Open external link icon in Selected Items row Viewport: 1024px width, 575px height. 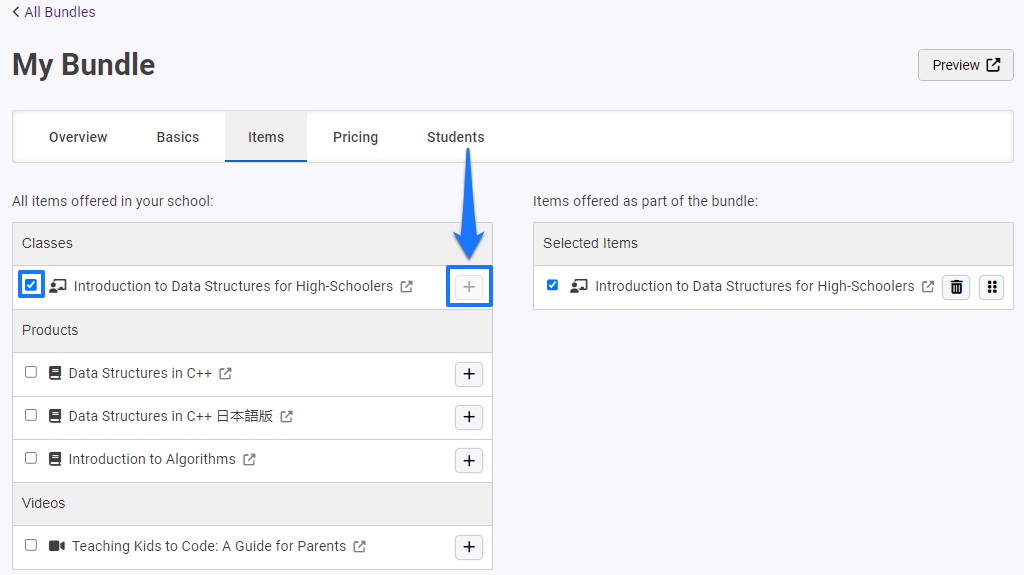coord(928,286)
